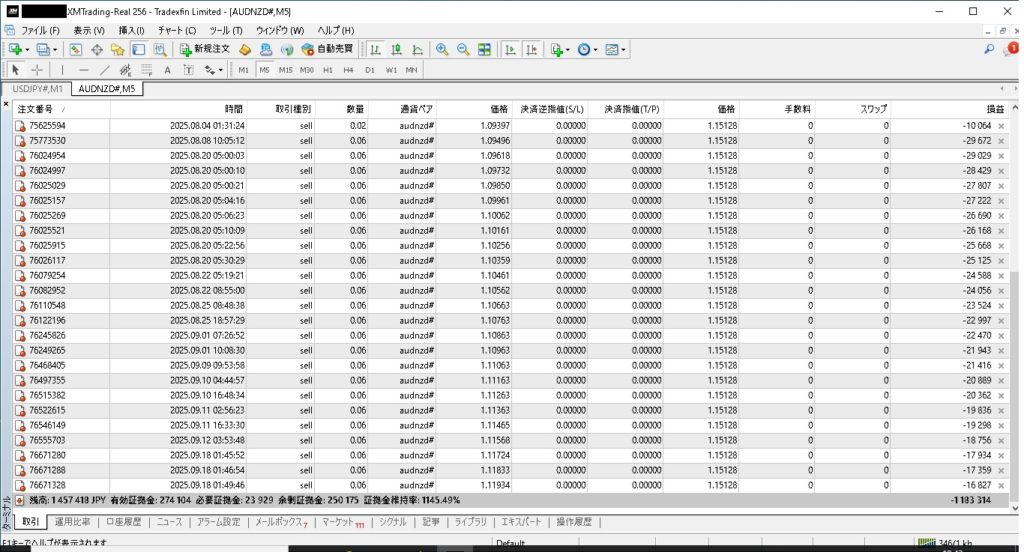Image resolution: width=1024 pixels, height=552 pixels.
Task: Click the tile windows icon
Action: point(484,49)
